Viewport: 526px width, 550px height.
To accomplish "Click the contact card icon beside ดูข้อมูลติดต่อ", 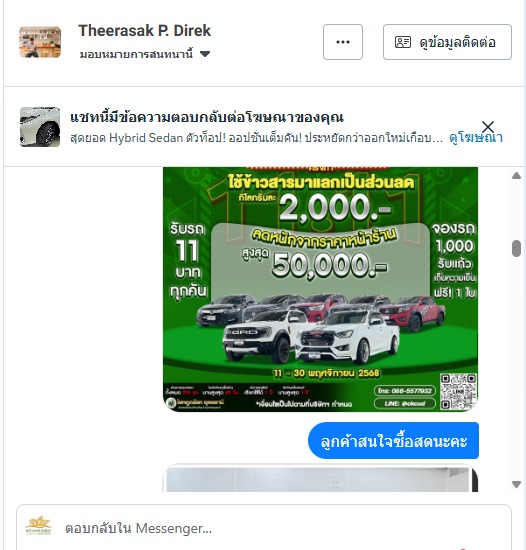I will [403, 42].
